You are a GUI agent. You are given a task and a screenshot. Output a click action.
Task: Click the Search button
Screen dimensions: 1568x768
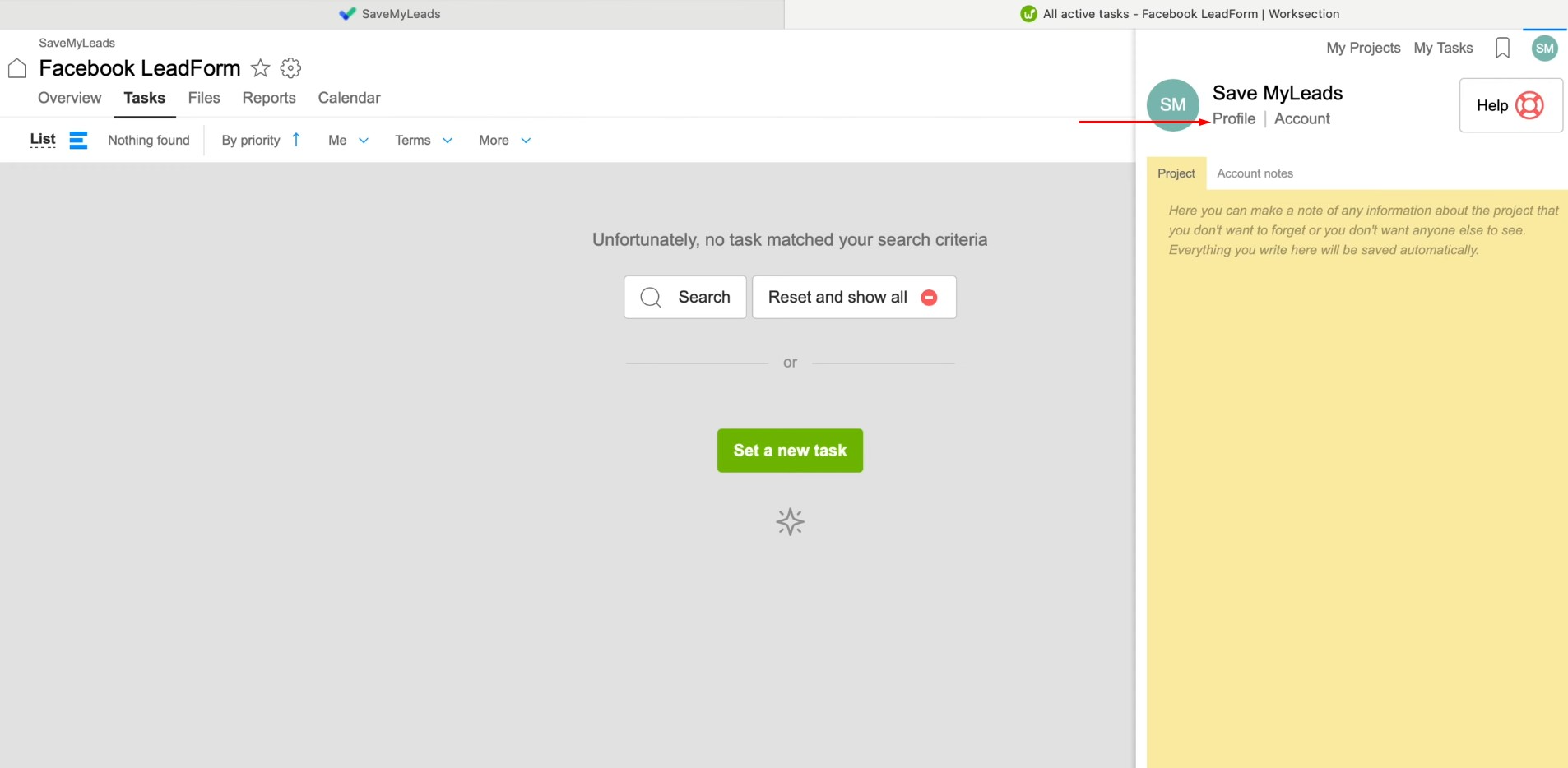coord(685,297)
